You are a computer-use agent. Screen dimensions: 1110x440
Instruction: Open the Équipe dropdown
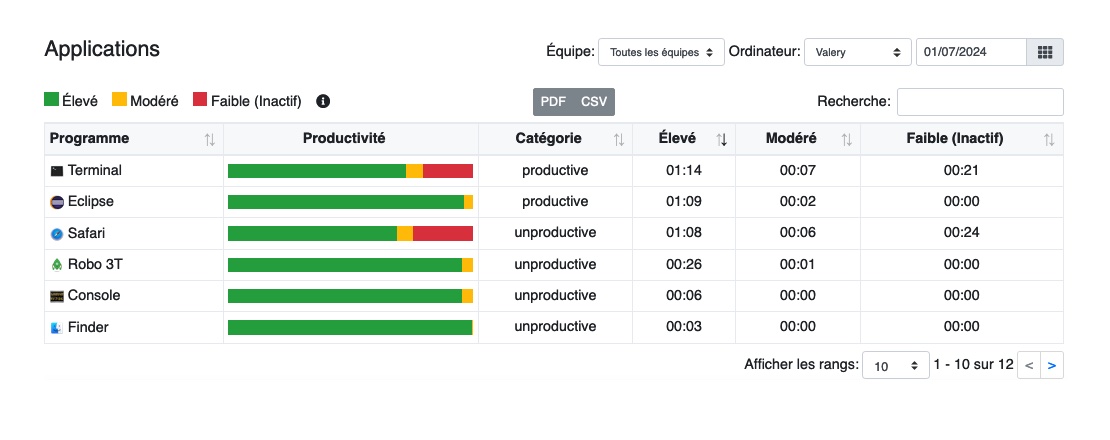tap(661, 52)
